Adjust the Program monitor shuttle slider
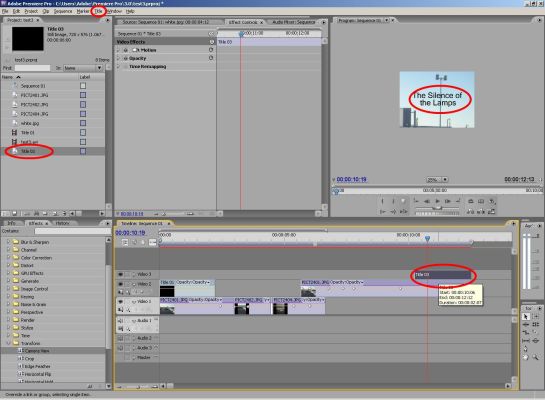The image size is (545, 400). point(437,208)
